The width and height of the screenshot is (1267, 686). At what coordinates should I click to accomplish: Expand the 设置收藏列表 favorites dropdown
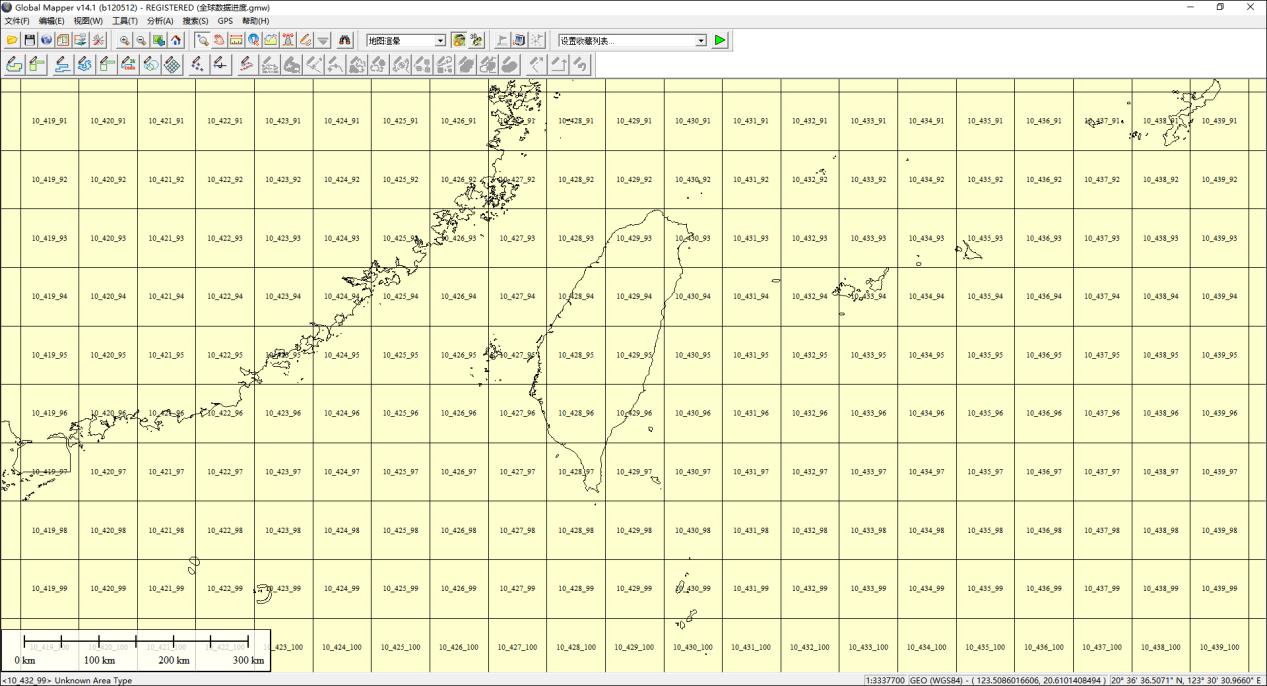700,41
